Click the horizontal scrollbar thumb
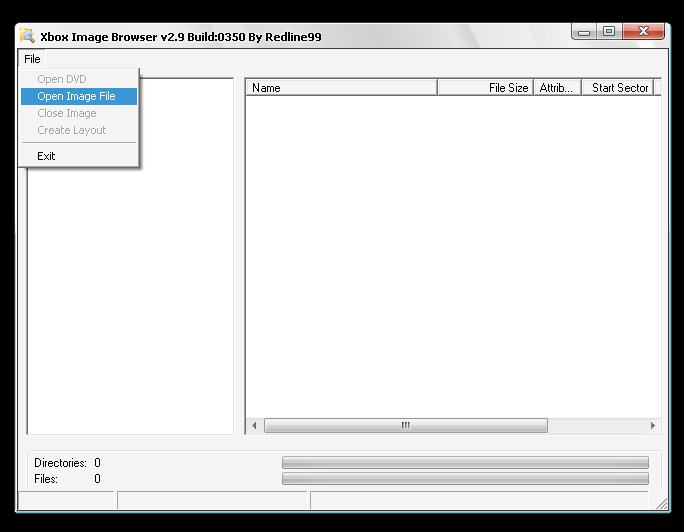The height and width of the screenshot is (532, 684). pyautogui.click(x=406, y=425)
